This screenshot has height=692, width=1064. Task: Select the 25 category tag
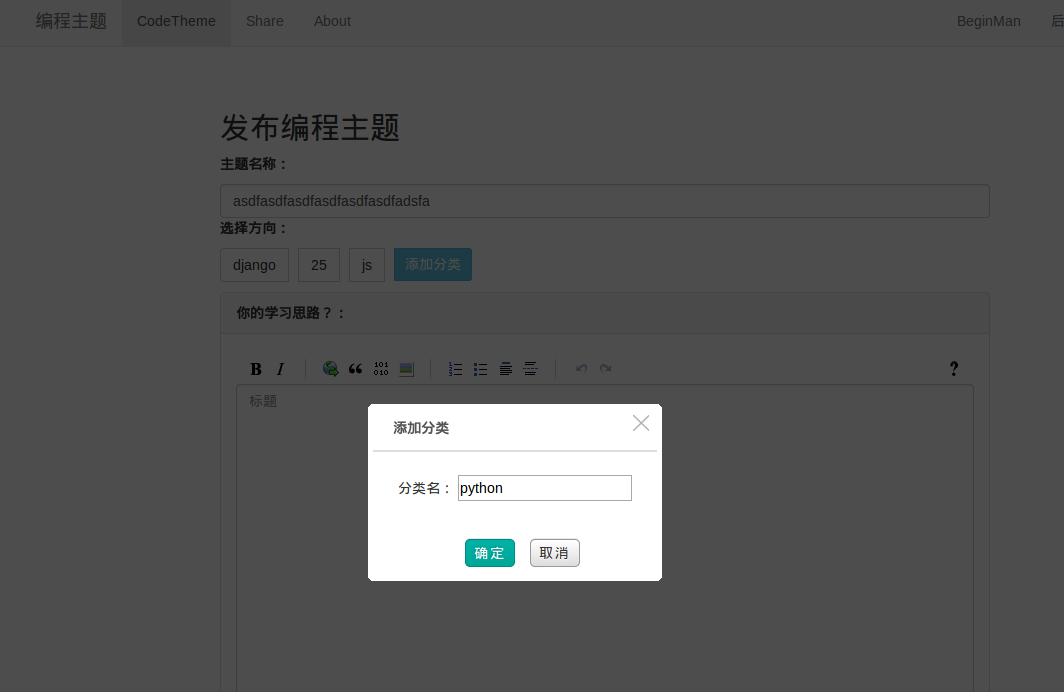pos(319,265)
